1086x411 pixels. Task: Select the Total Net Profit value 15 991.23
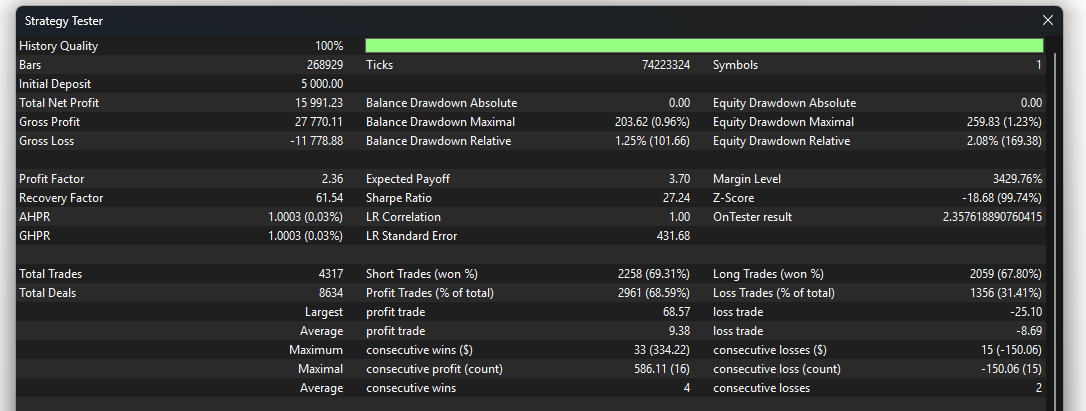319,103
